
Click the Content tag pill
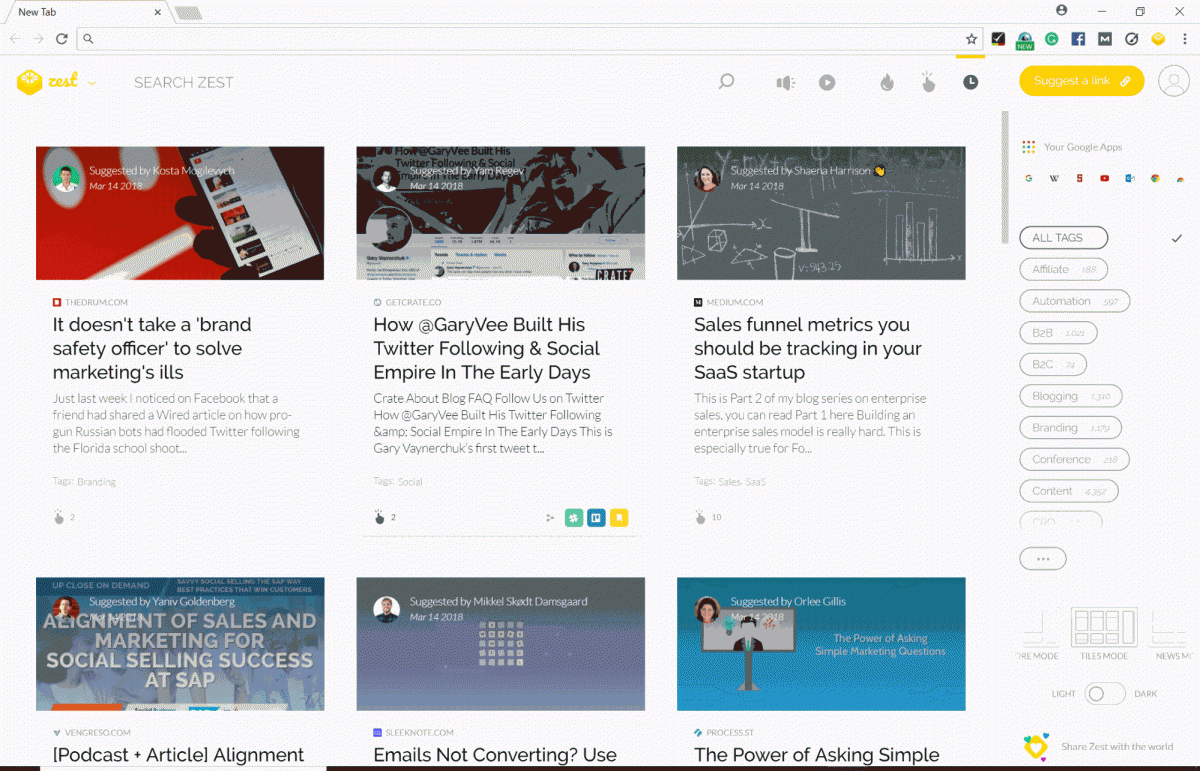click(x=1068, y=491)
